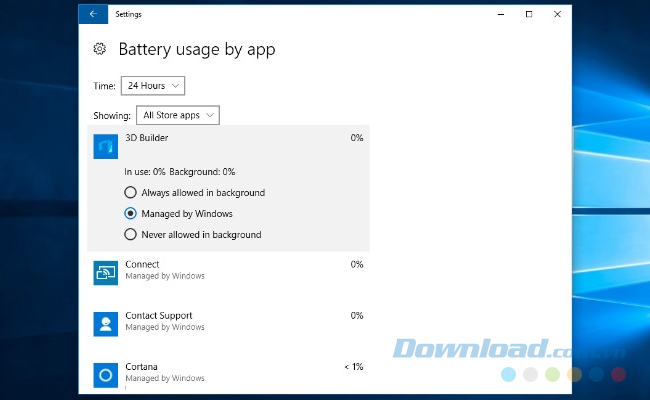Click the Battery usage by app heading
650x400 pixels.
point(197,49)
